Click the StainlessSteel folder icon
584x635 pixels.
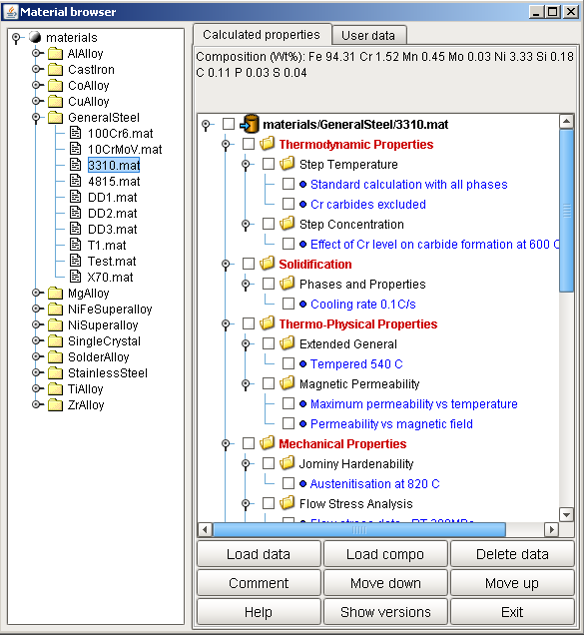tap(55, 373)
